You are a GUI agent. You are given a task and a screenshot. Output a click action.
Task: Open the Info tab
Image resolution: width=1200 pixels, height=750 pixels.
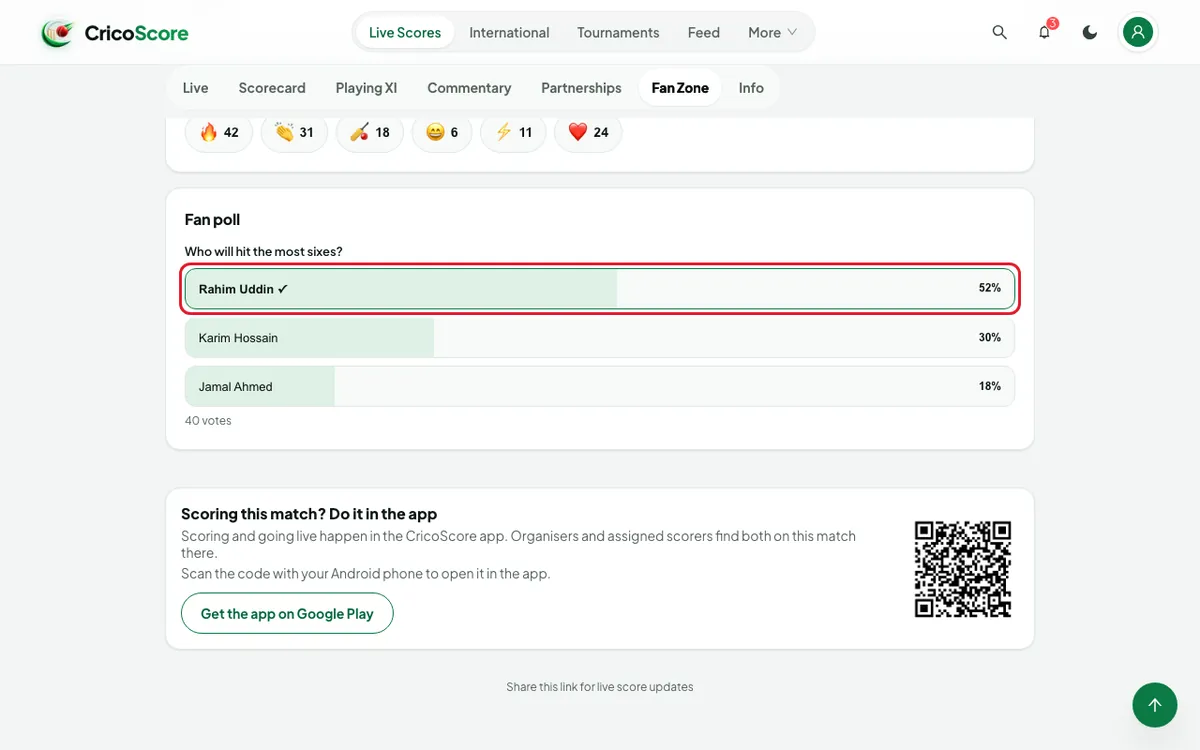click(x=751, y=88)
